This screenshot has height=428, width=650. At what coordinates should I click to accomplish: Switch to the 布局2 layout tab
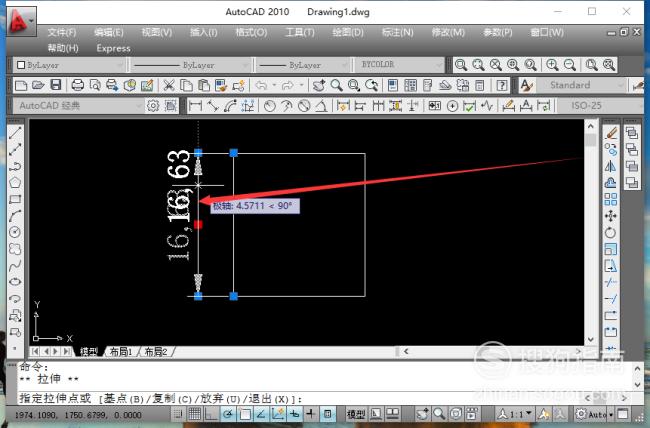pyautogui.click(x=156, y=352)
